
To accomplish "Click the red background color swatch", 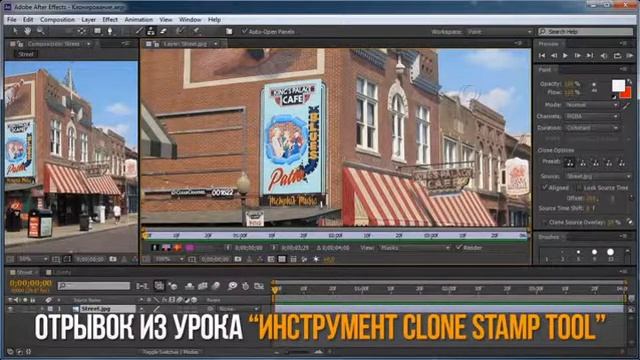I will click(627, 94).
